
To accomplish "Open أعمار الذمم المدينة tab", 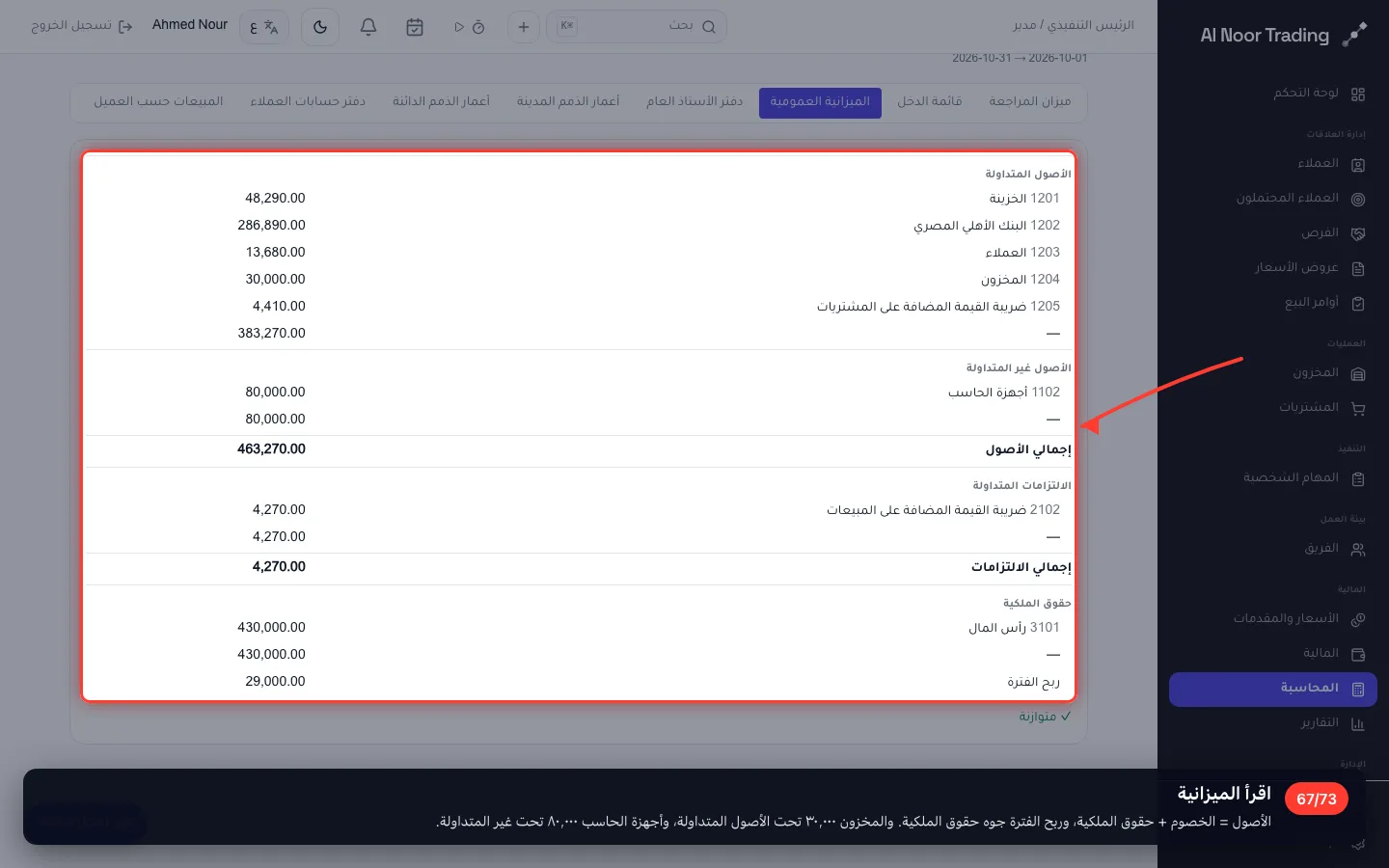I will pyautogui.click(x=568, y=101).
